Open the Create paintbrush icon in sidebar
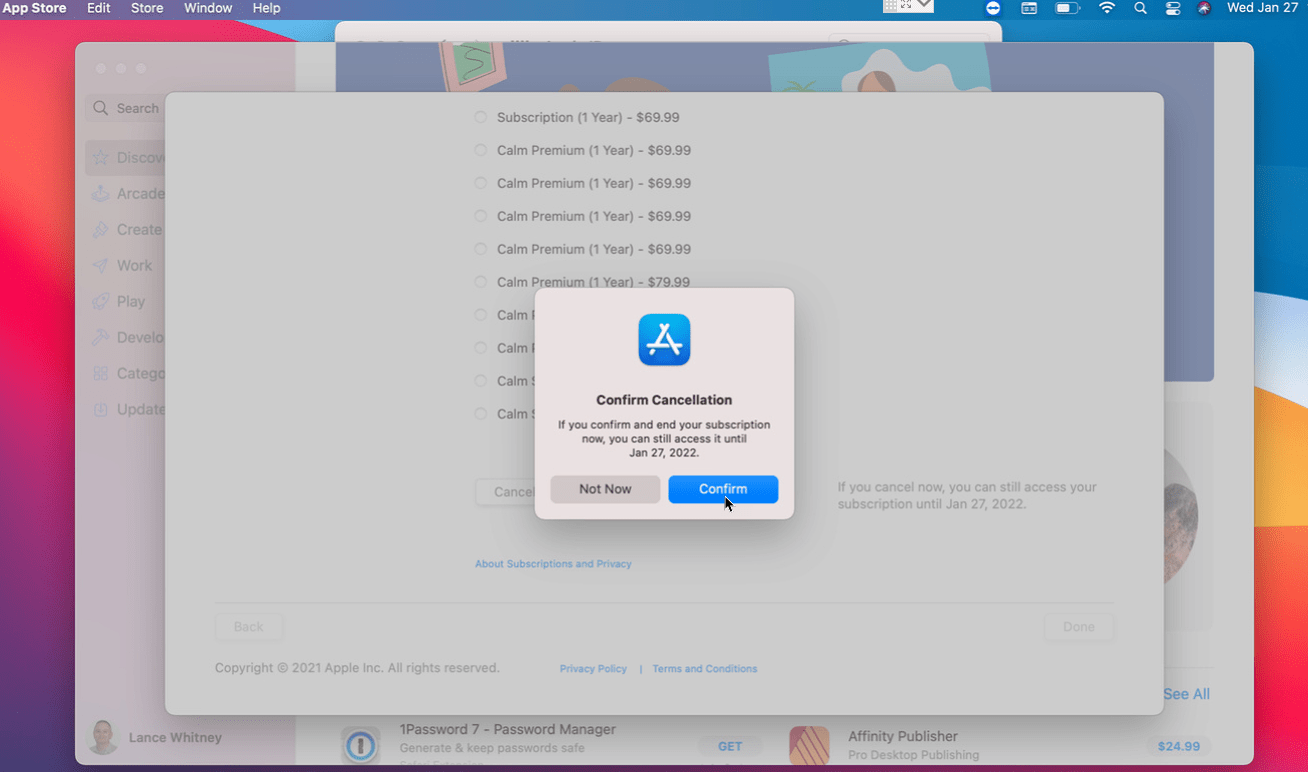This screenshot has width=1308, height=772. coord(100,229)
